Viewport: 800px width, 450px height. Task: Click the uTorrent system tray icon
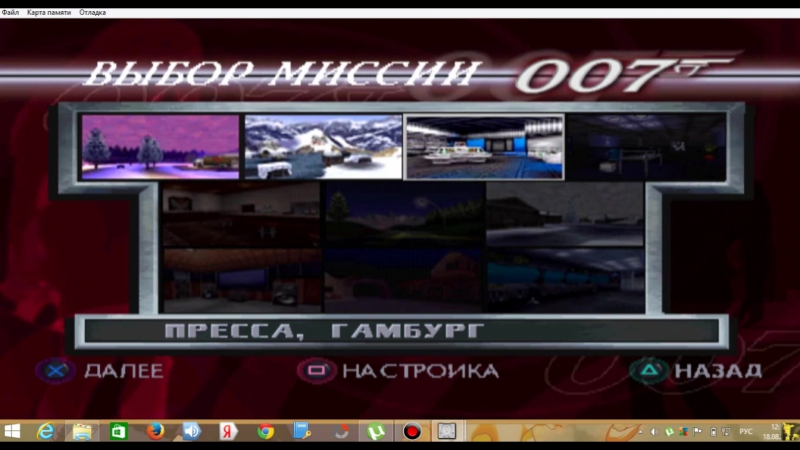coord(669,432)
